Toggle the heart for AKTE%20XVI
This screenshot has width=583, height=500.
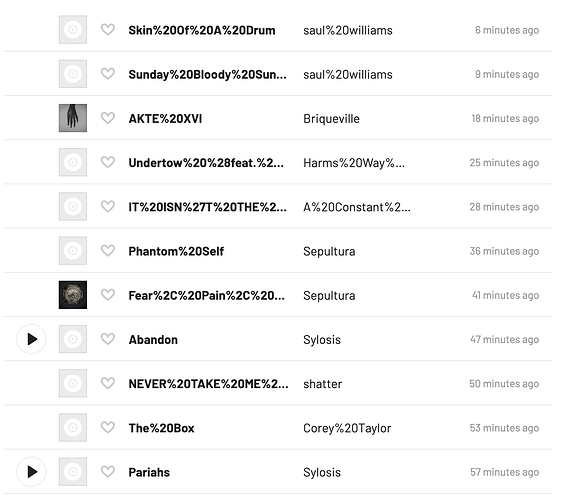pyautogui.click(x=108, y=118)
